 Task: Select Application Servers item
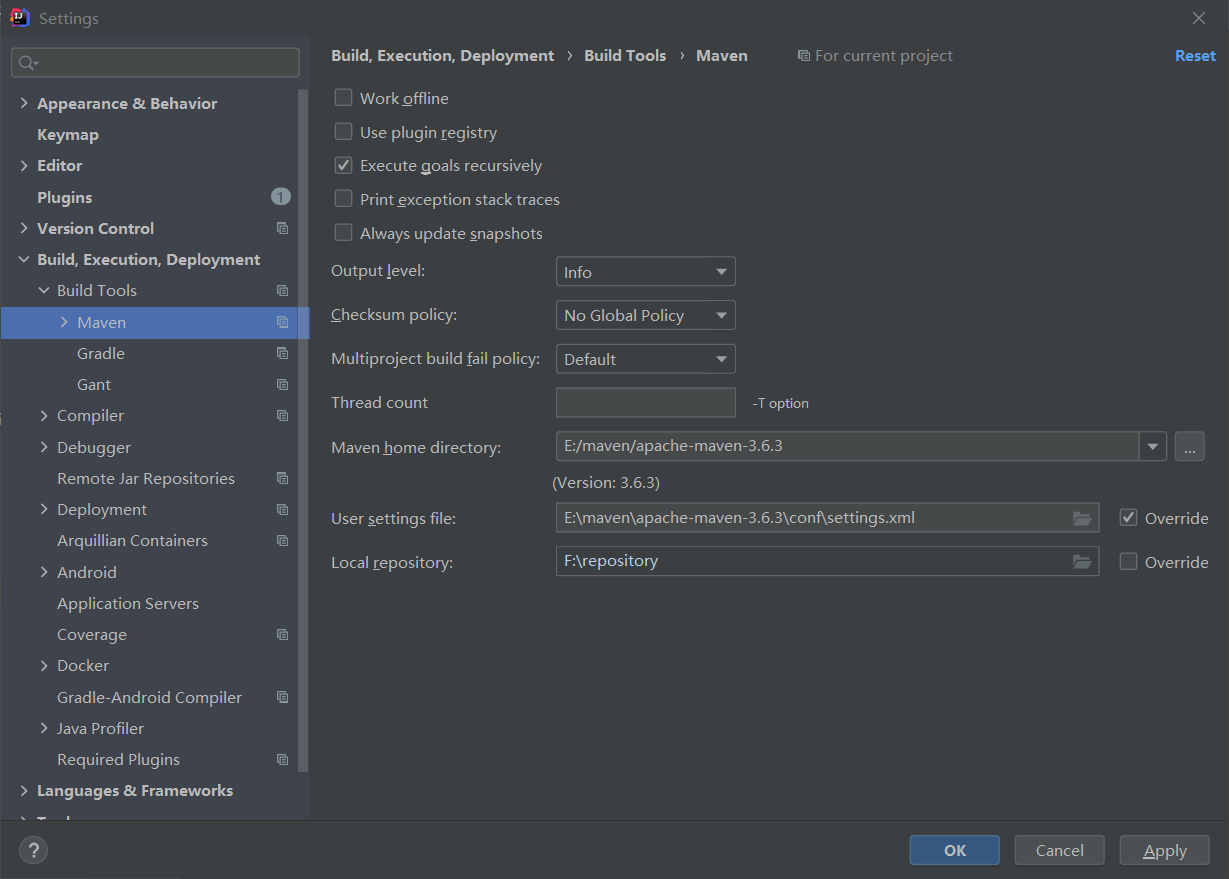tap(128, 603)
